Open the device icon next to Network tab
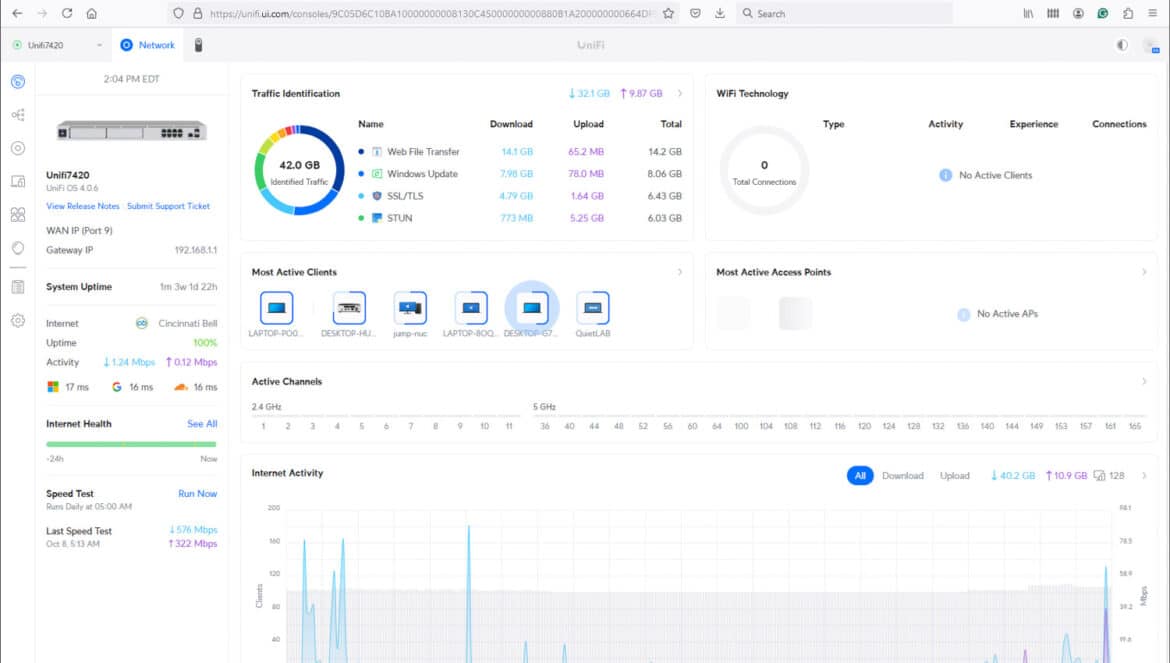 198,45
